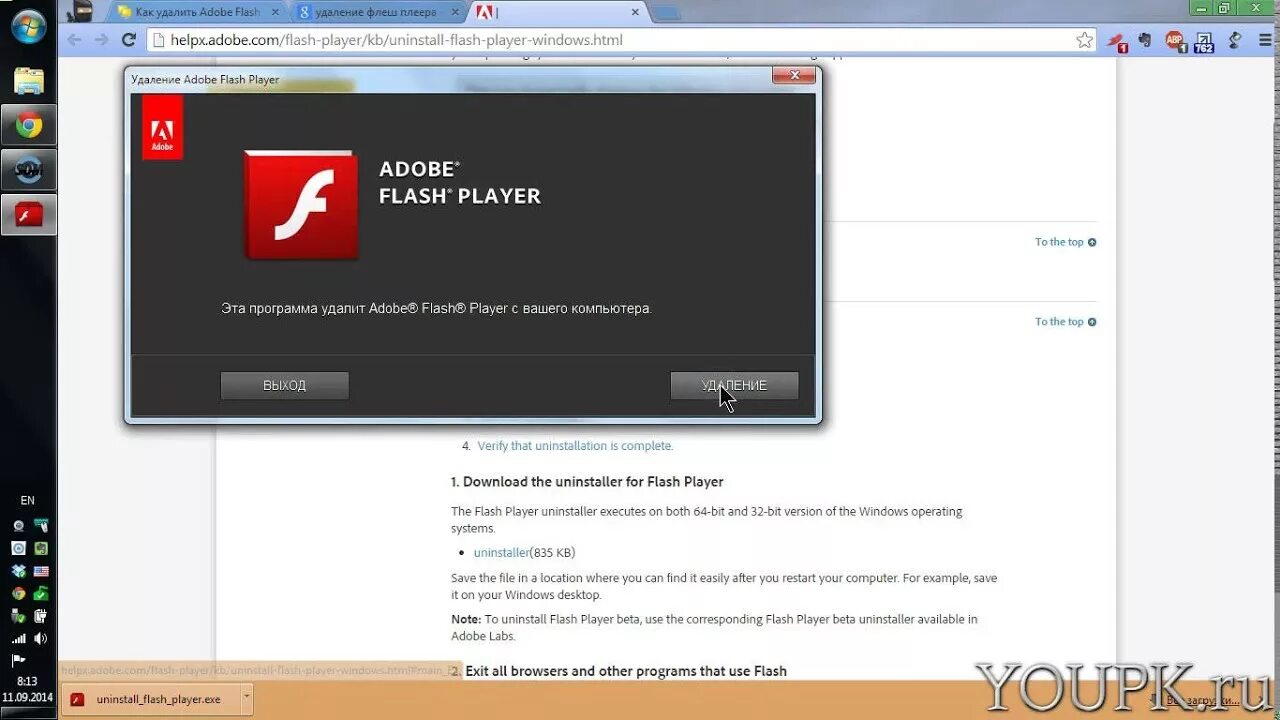
Task: Open the Chrome hamburger menu
Action: tap(1263, 41)
